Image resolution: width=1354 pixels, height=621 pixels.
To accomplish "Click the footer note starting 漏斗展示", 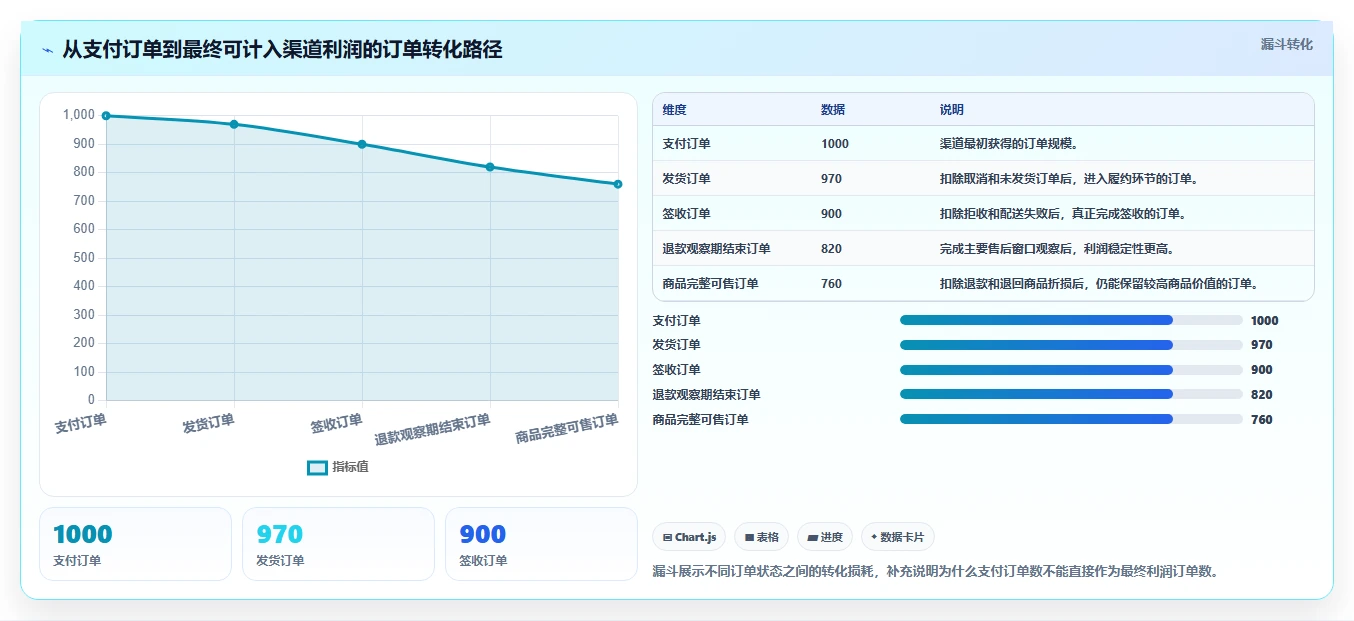I will click(936, 572).
